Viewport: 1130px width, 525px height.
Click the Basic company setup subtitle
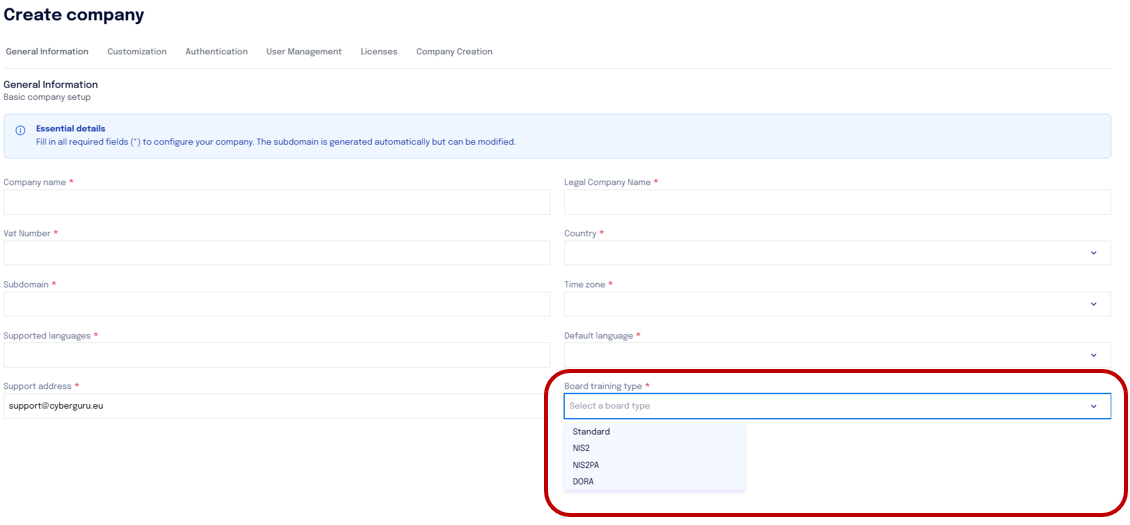(x=47, y=97)
